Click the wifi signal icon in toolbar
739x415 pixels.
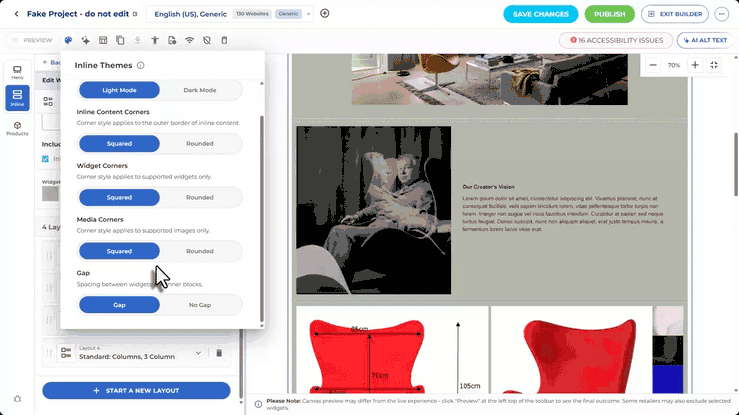coord(189,41)
